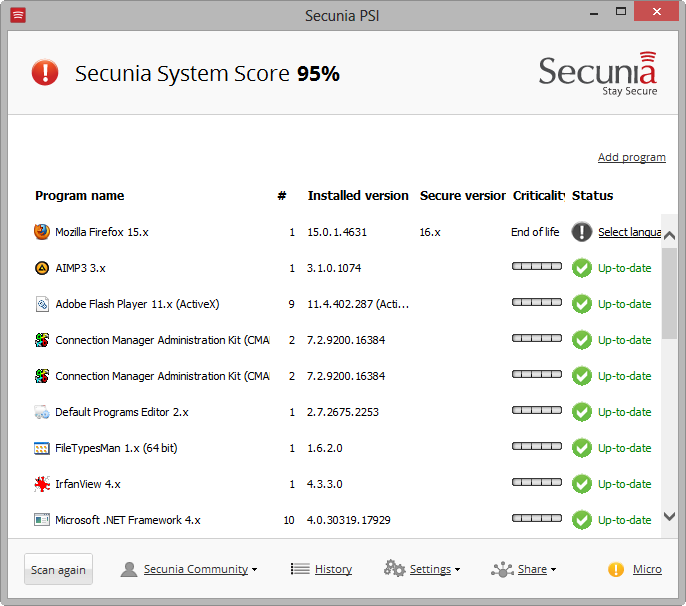Open the History link
The height and width of the screenshot is (606, 686).
point(333,569)
